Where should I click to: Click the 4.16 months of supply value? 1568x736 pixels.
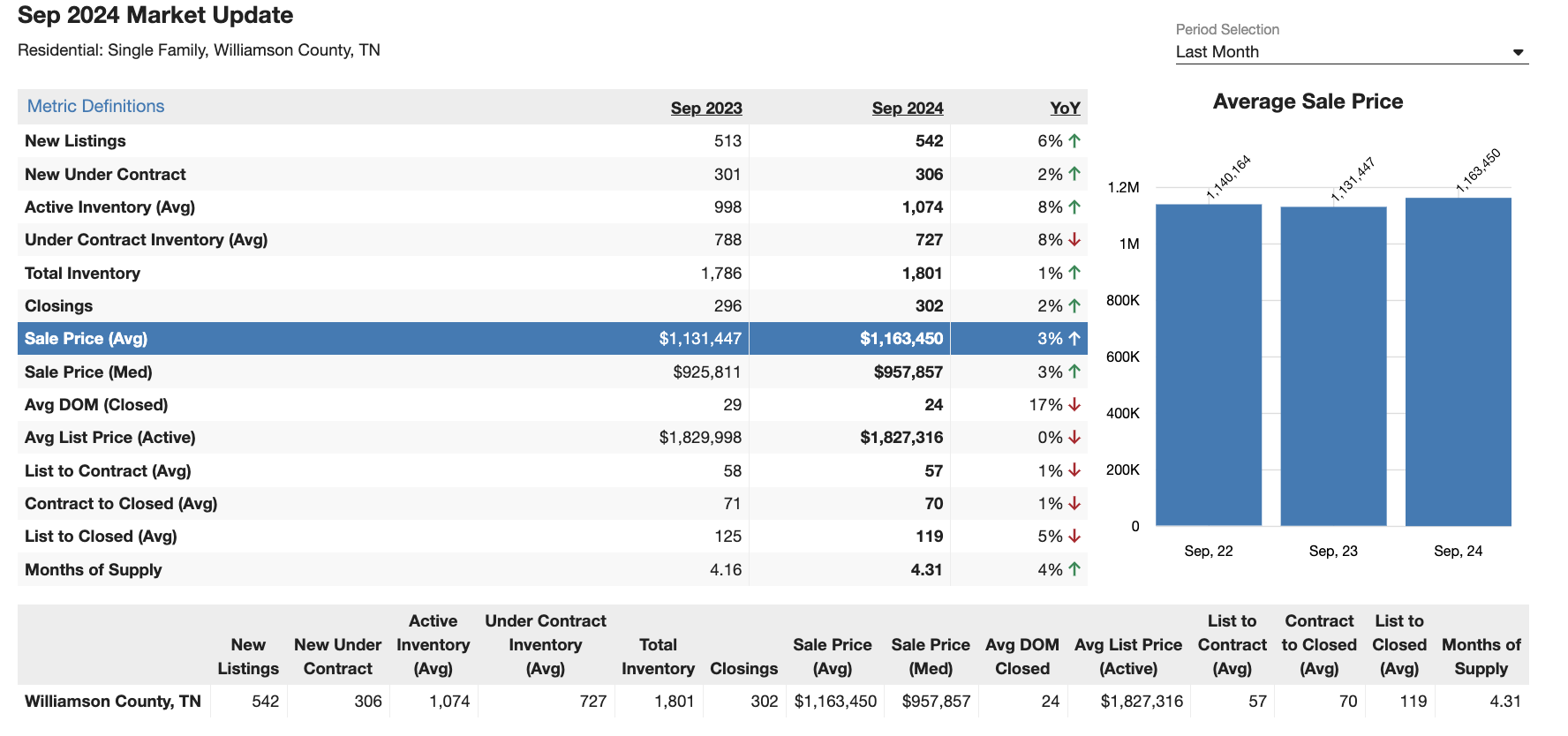[726, 570]
